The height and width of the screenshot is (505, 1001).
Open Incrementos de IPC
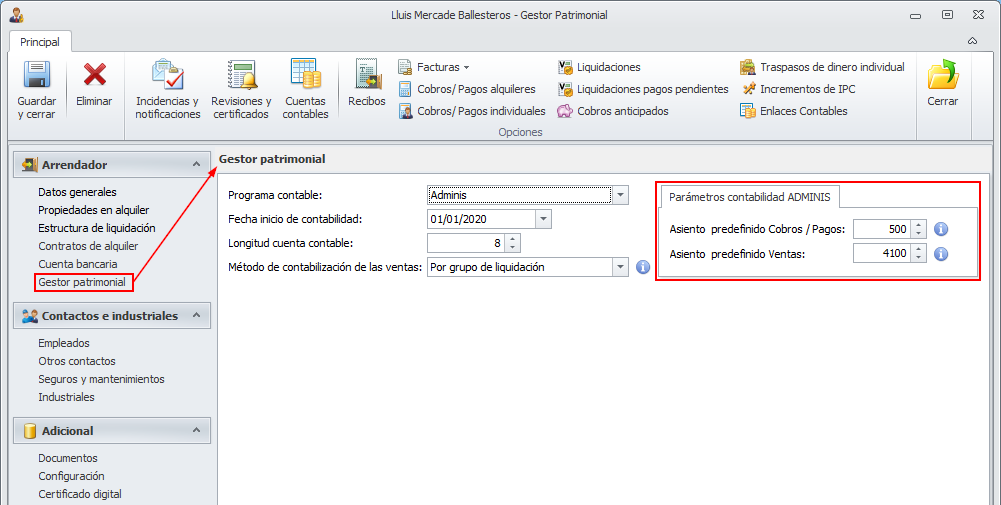coord(798,89)
